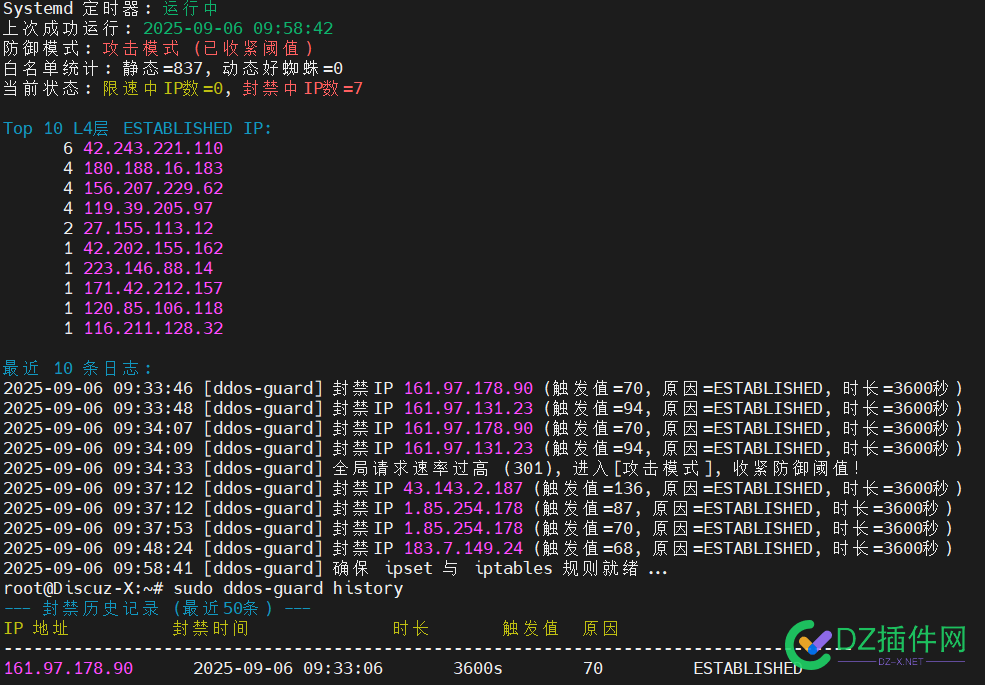The width and height of the screenshot is (985, 685).
Task: Click IP 161.97.178.90 in the history table
Action: coord(68,669)
